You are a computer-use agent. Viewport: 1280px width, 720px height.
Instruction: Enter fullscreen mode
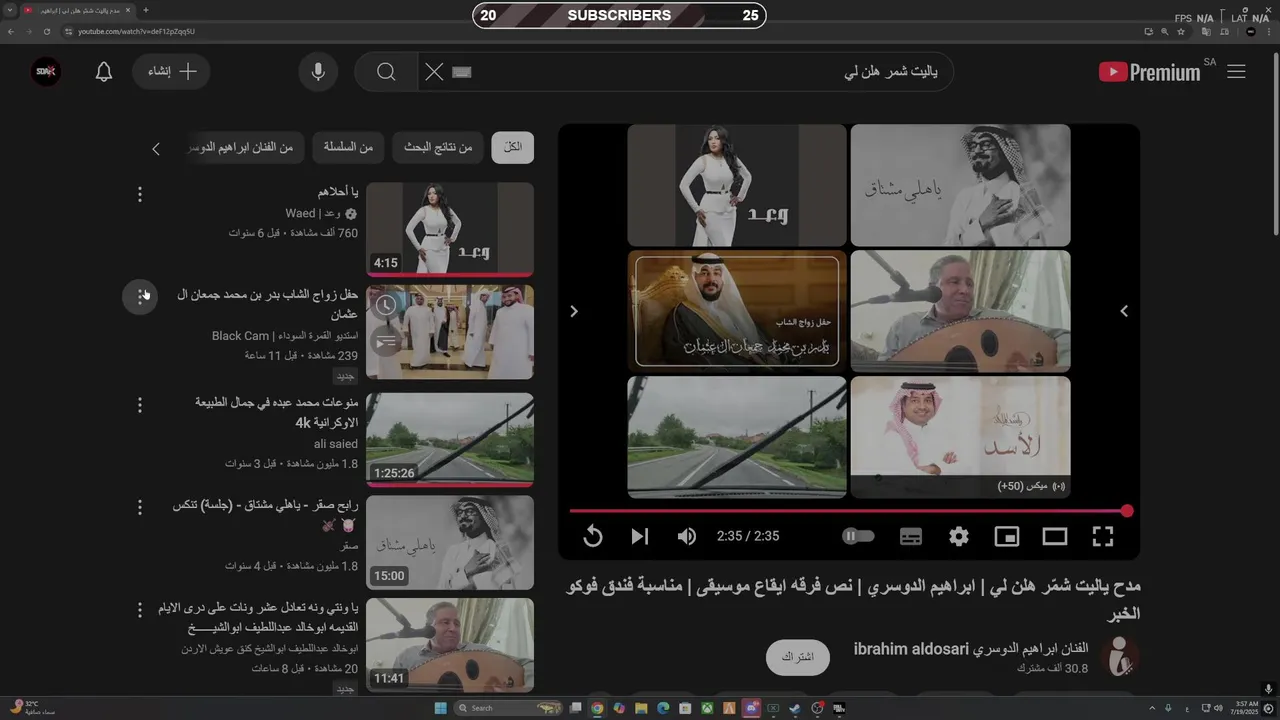tap(1103, 537)
